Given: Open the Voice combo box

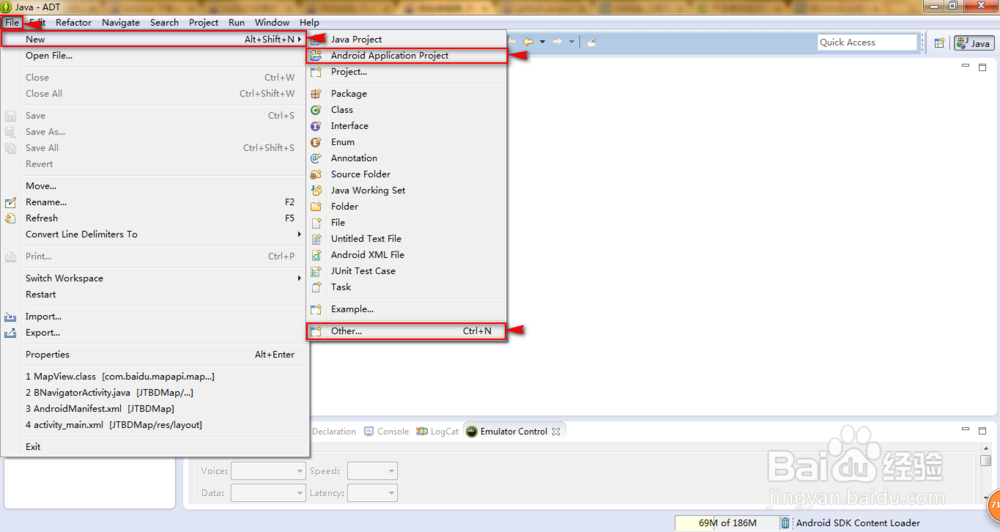Looking at the screenshot, I should tap(268, 471).
